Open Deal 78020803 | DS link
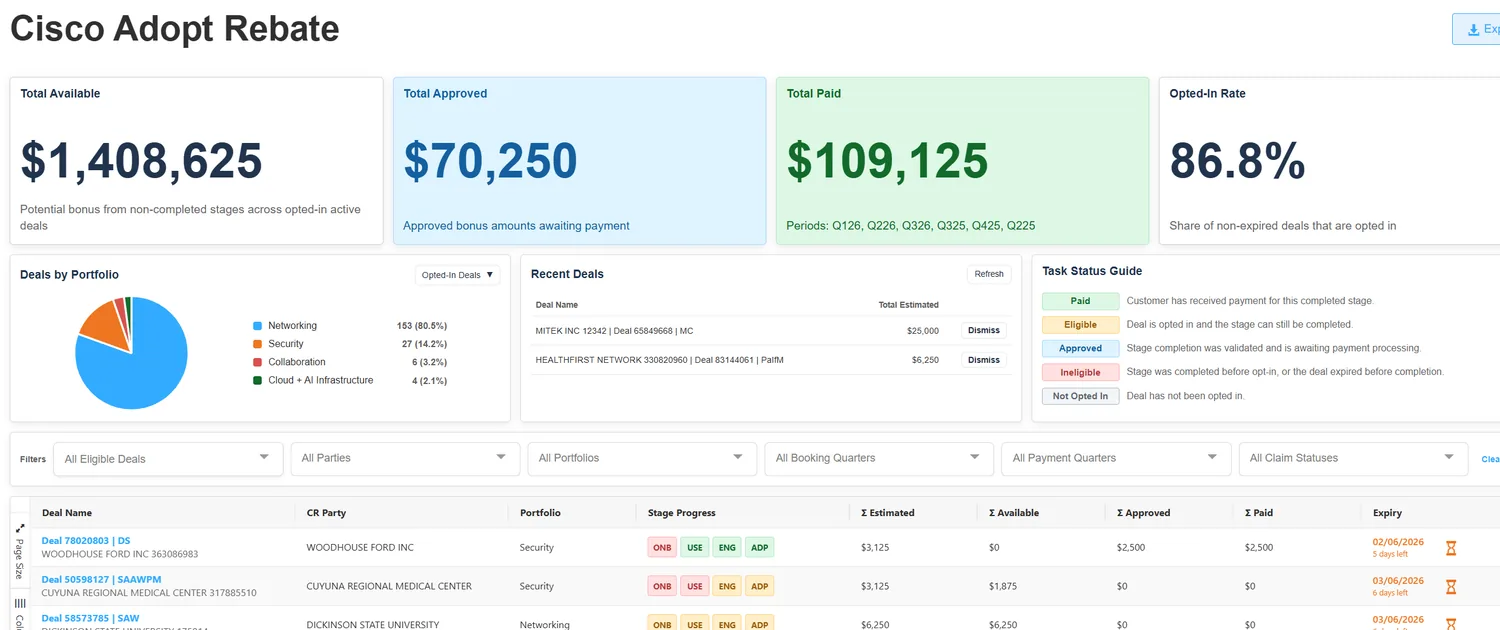Screen dimensions: 1500x630 point(86,541)
